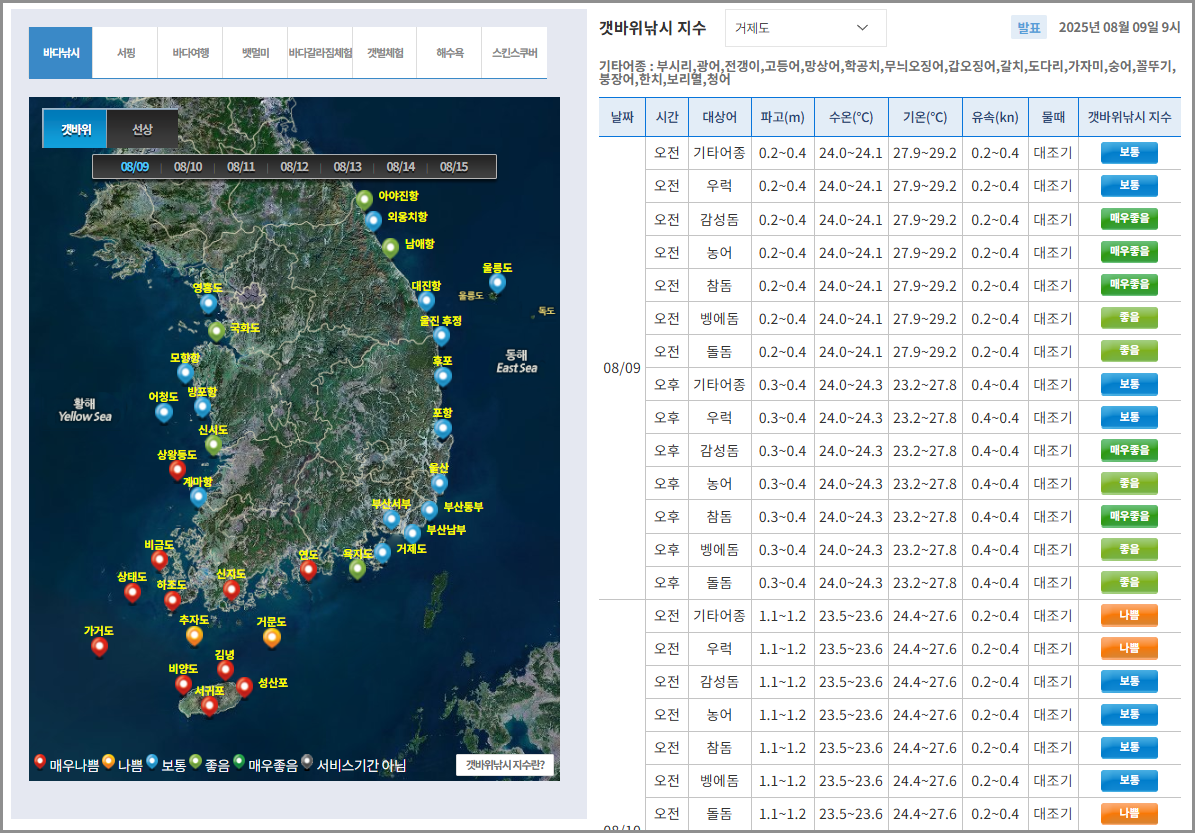Click the 아야진항 green map marker

pos(365,200)
